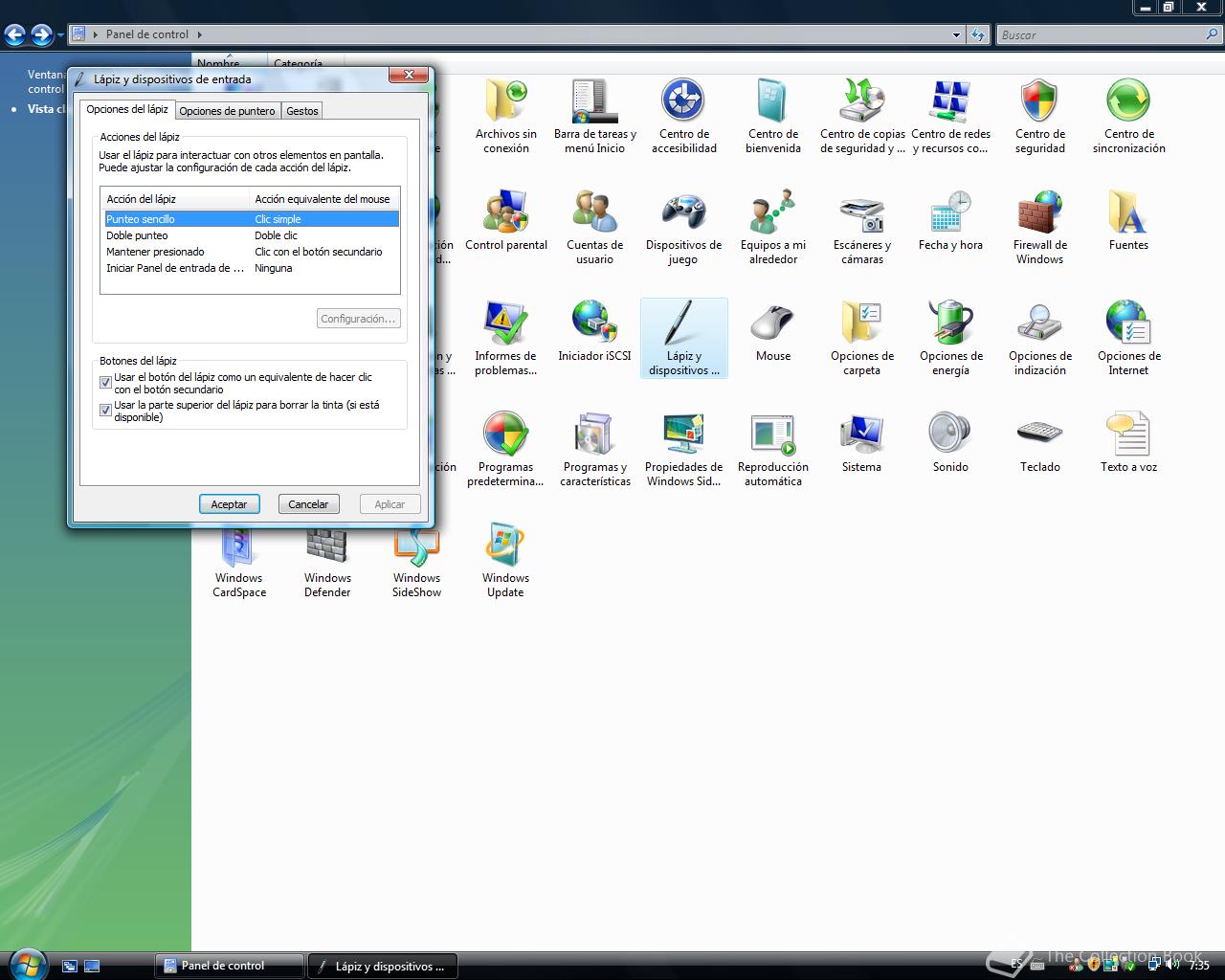Open Equipos a mi alrededor icon

point(772,228)
